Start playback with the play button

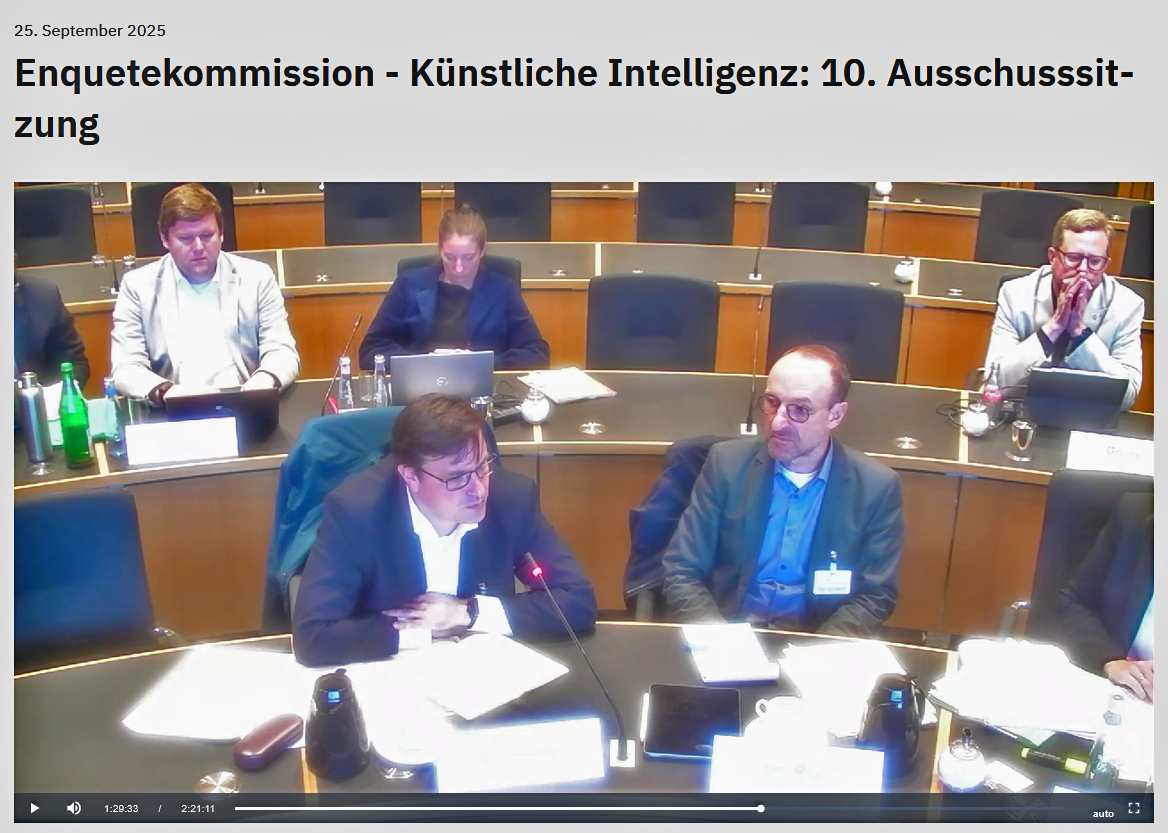coord(34,808)
